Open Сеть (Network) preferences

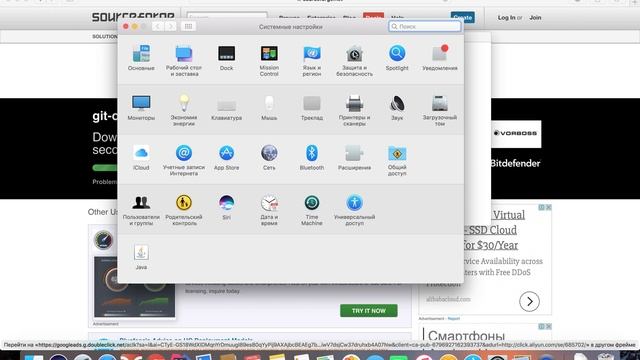(269, 158)
